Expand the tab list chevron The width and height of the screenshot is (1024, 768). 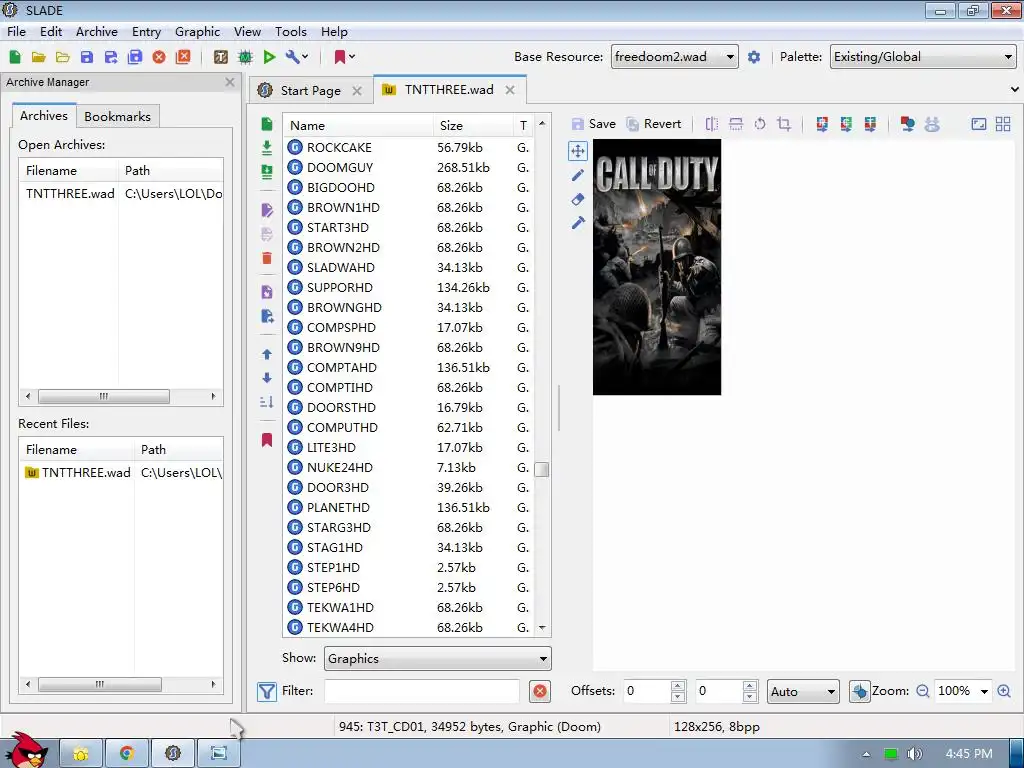(x=1014, y=89)
